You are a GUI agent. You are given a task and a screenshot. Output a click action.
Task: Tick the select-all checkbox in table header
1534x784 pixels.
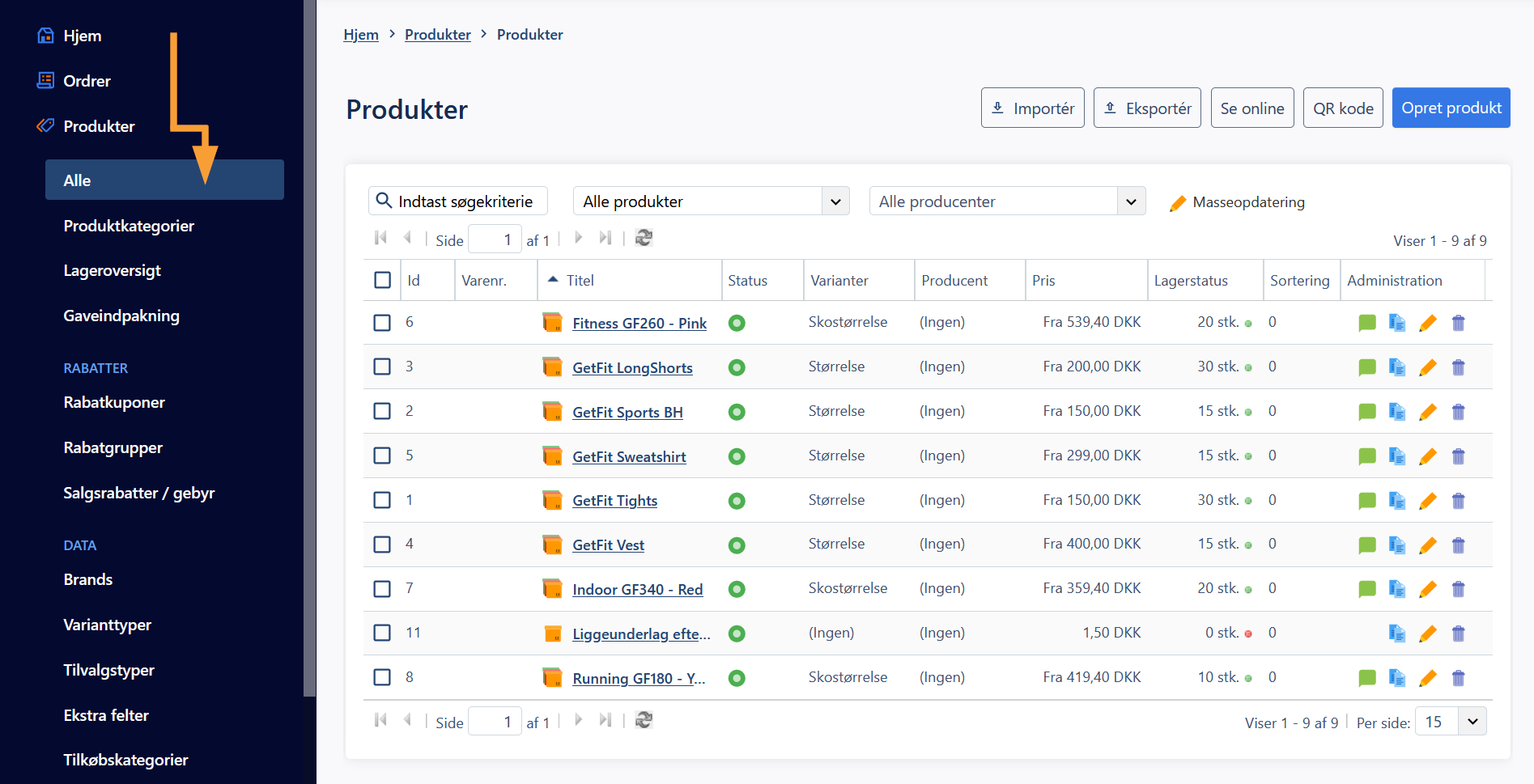pyautogui.click(x=383, y=280)
